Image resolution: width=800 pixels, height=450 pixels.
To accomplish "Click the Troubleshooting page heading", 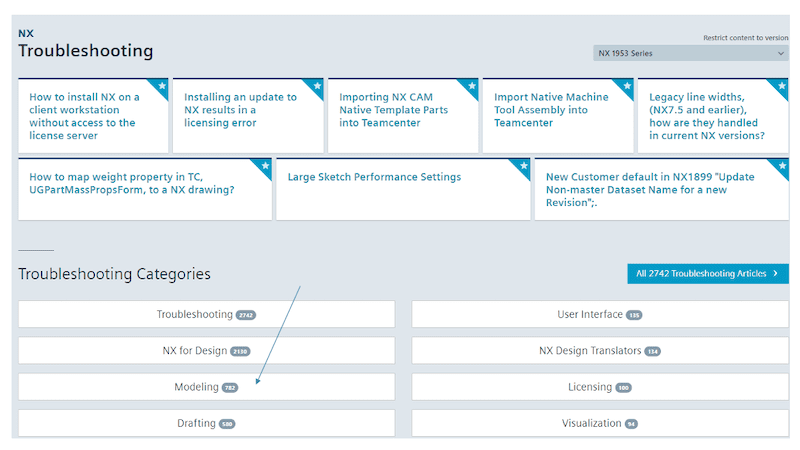I will pos(86,51).
